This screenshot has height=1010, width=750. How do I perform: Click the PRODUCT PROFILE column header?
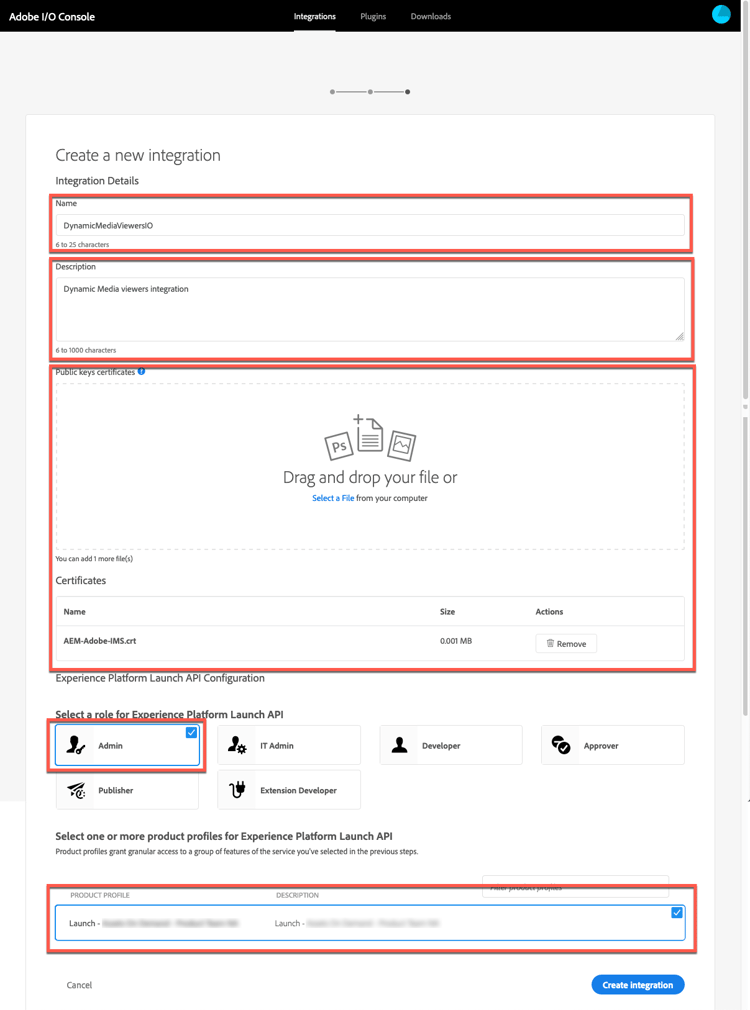[x=100, y=895]
